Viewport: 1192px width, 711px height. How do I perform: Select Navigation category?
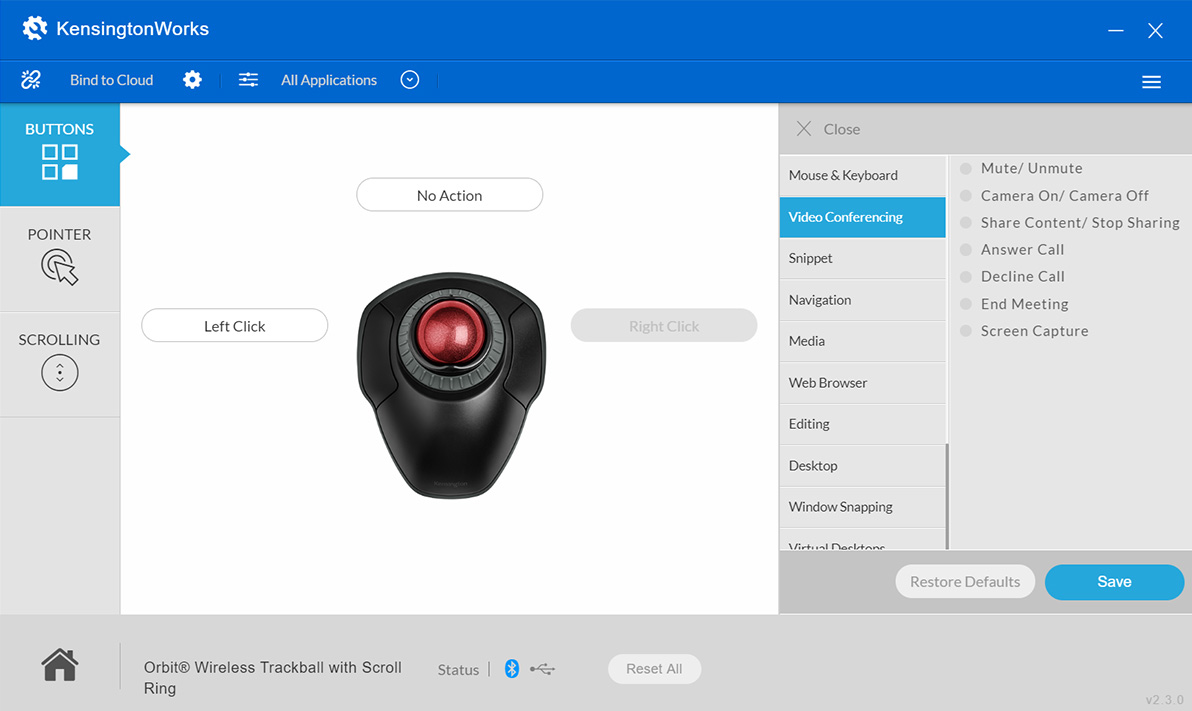tap(862, 300)
